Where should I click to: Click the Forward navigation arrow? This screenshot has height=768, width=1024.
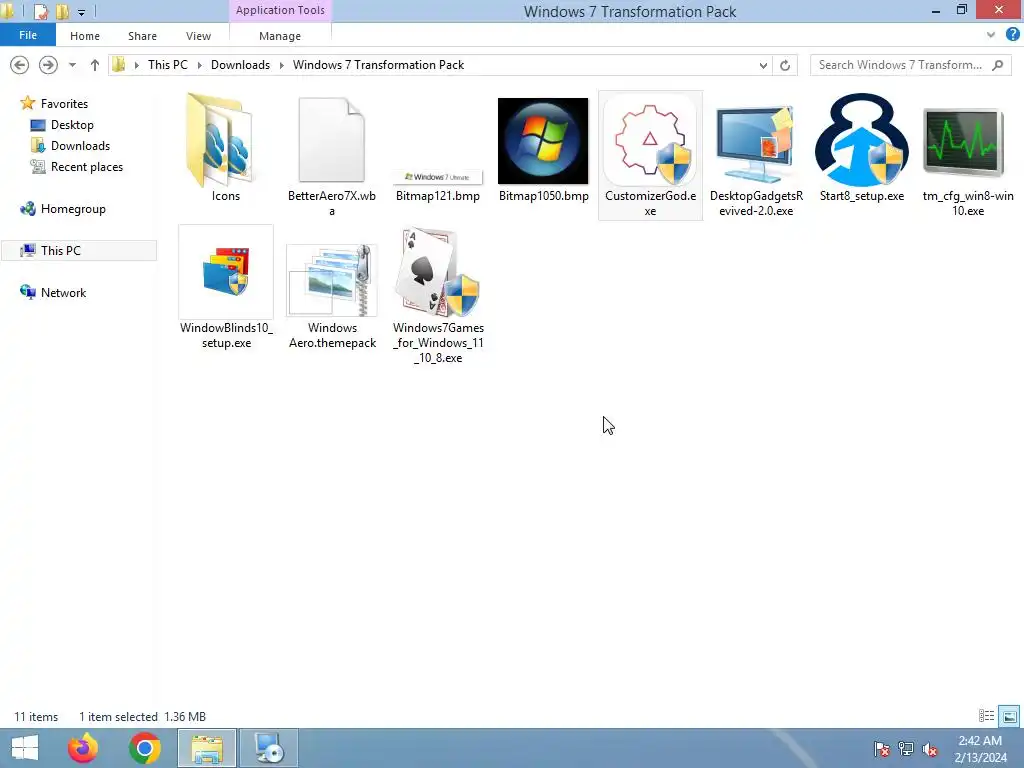pyautogui.click(x=48, y=65)
